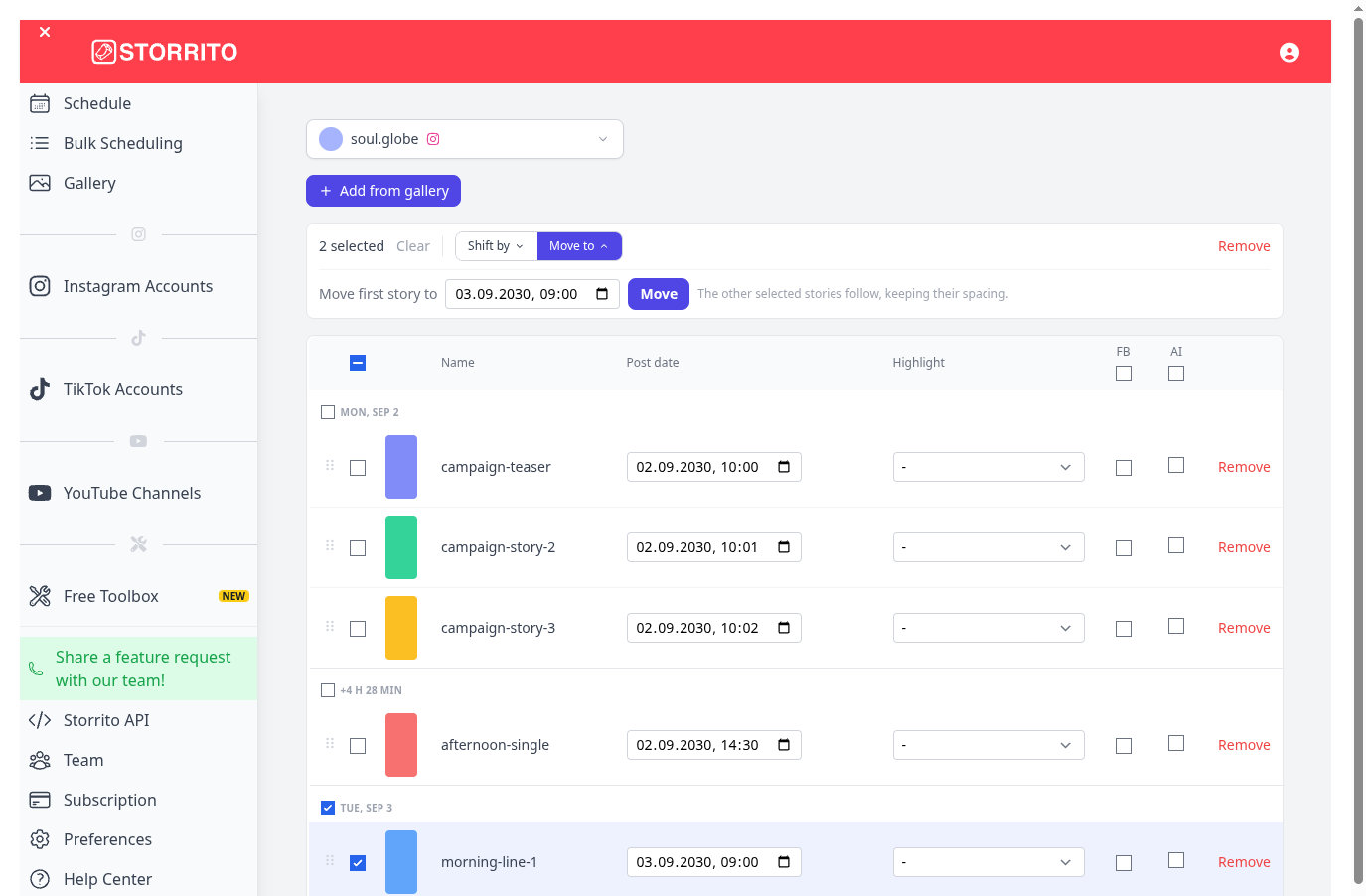Open calendar picker in Move first story field
1366x896 pixels.
pos(602,294)
